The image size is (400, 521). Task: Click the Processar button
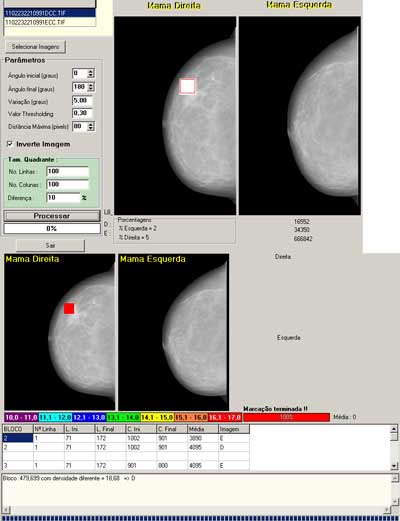click(x=52, y=216)
